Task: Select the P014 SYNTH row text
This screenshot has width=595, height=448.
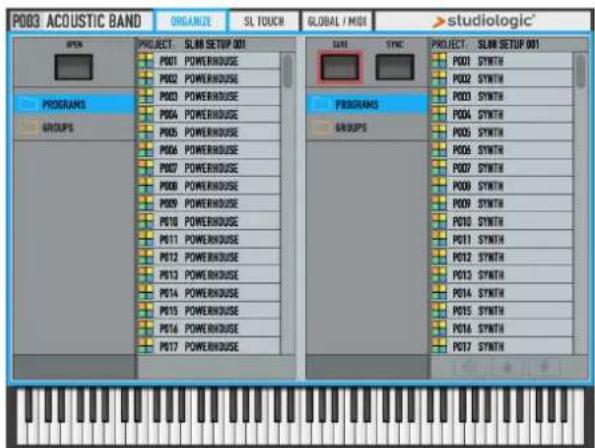Action: 478,293
